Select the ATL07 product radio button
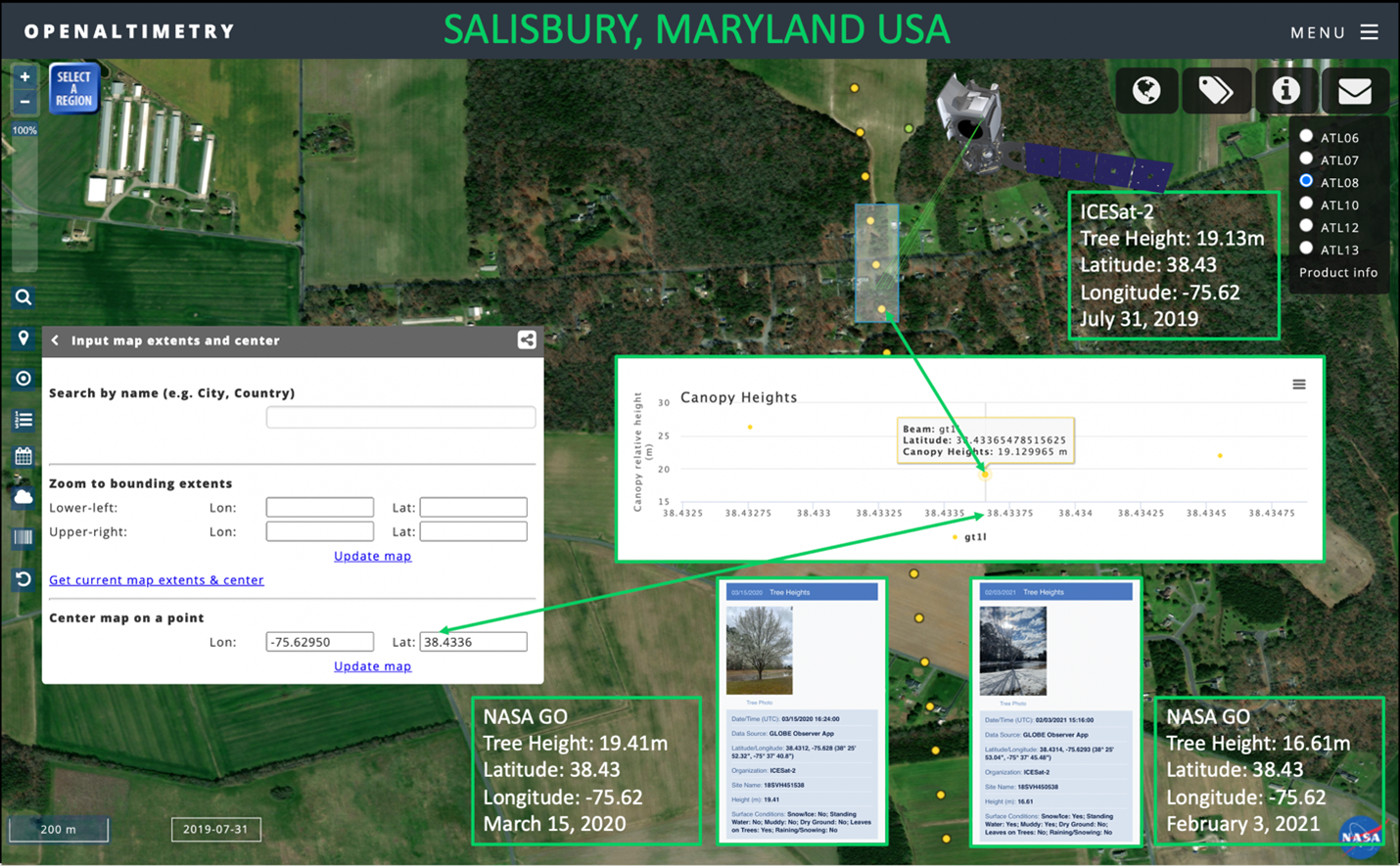This screenshot has width=1400, height=866. click(1306, 159)
